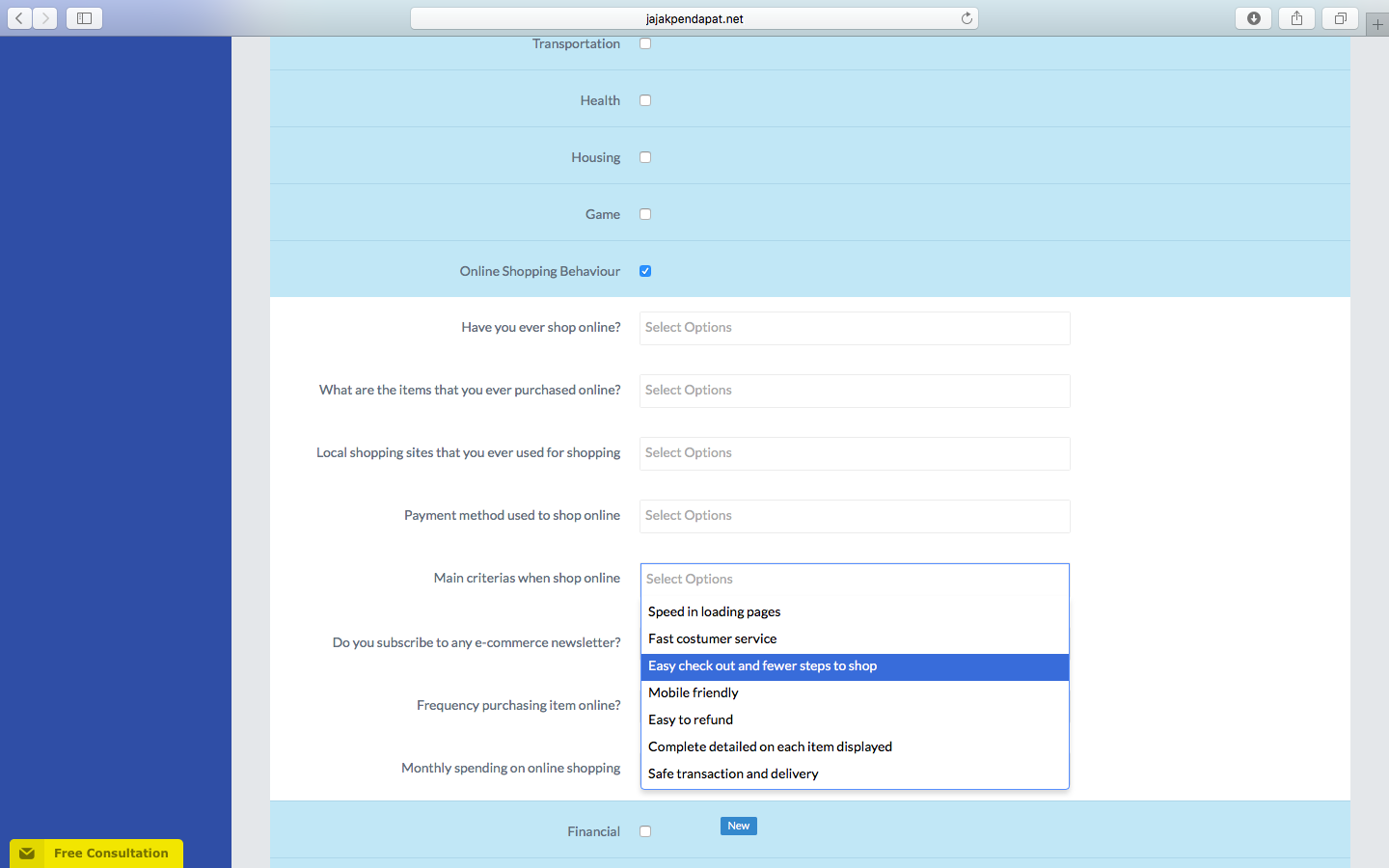Click 'Have you ever shop online?' label

[541, 327]
